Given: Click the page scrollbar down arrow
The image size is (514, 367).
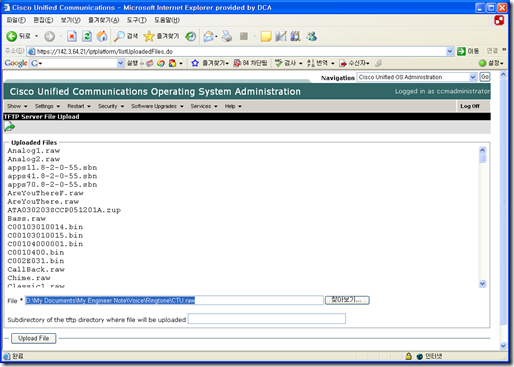Looking at the screenshot, I should [x=503, y=346].
